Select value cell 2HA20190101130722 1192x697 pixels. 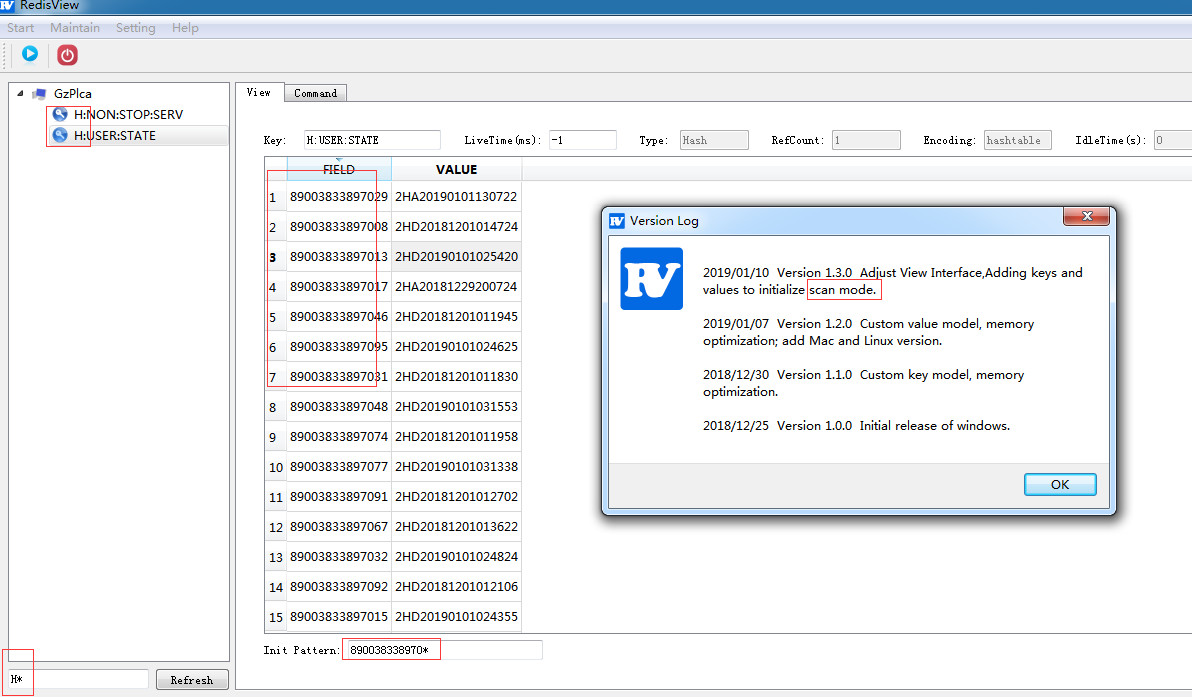coord(456,196)
